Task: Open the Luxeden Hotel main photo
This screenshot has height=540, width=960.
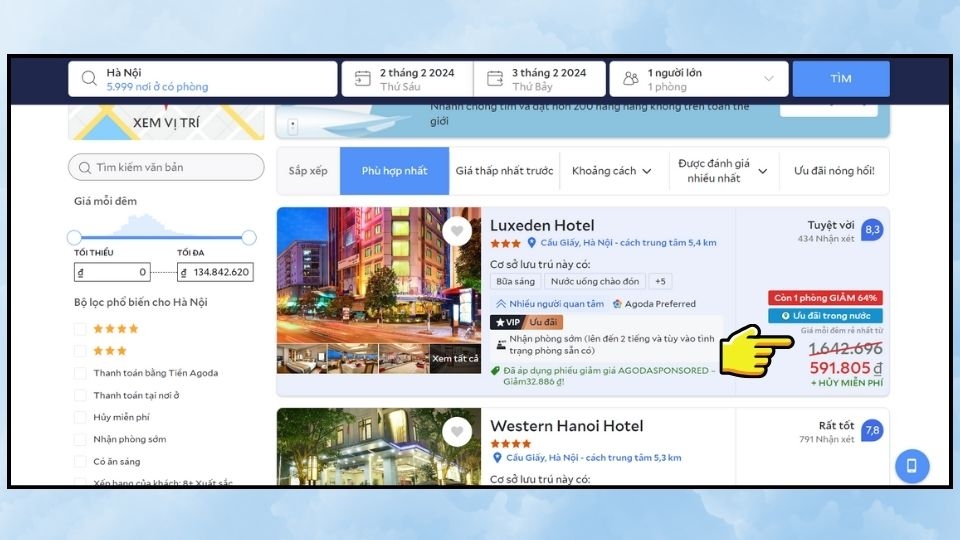Action: tap(378, 275)
